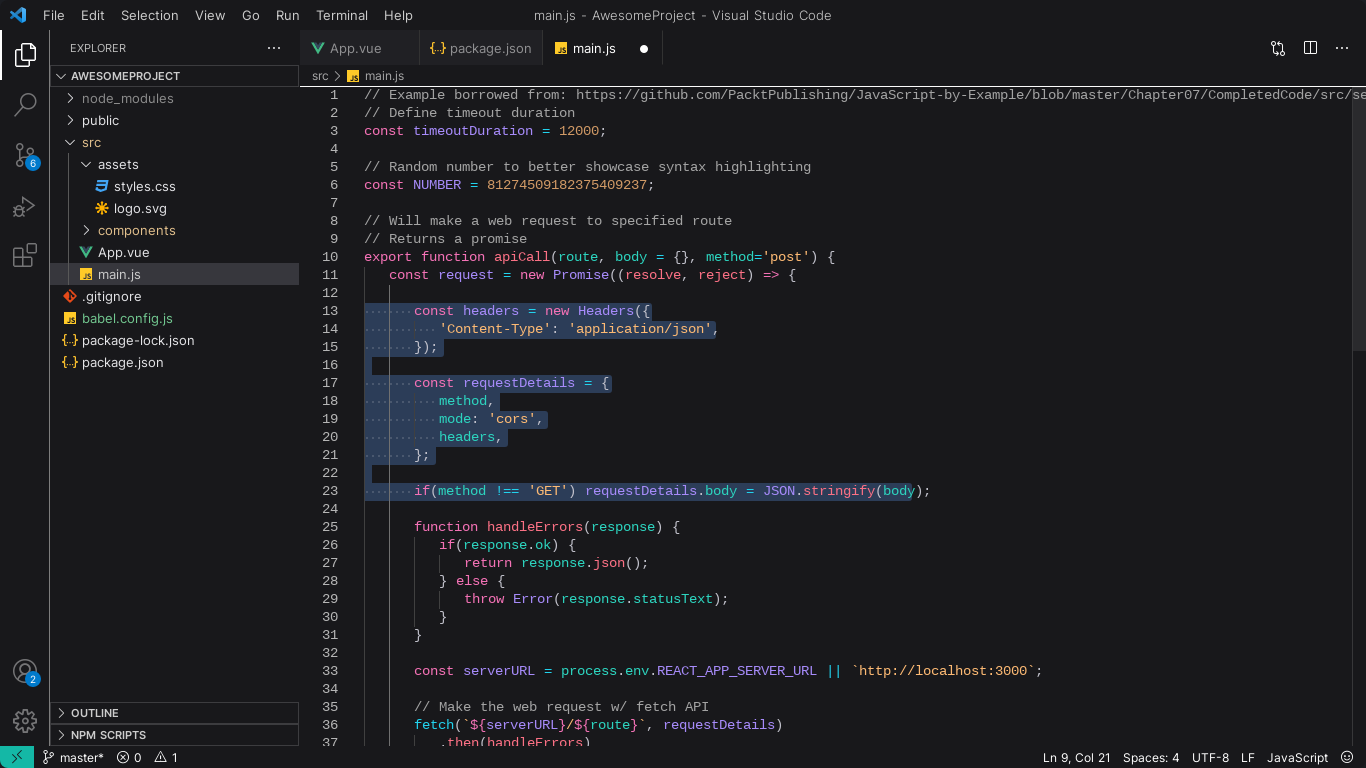Expand the NPM SCRIPTS panel
The height and width of the screenshot is (768, 1366).
(x=175, y=735)
